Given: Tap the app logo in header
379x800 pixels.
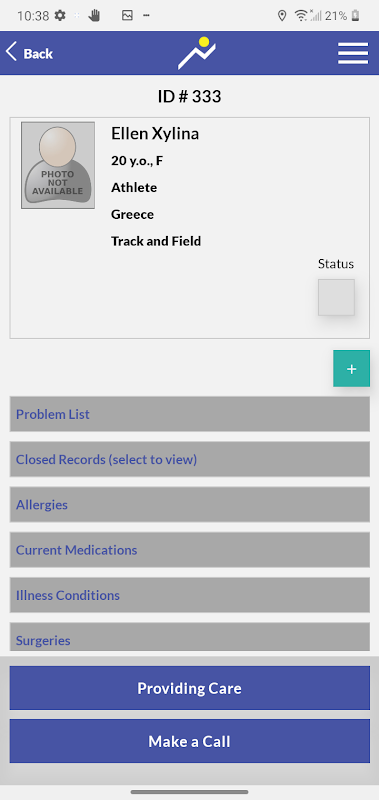Looking at the screenshot, I should [x=197, y=53].
